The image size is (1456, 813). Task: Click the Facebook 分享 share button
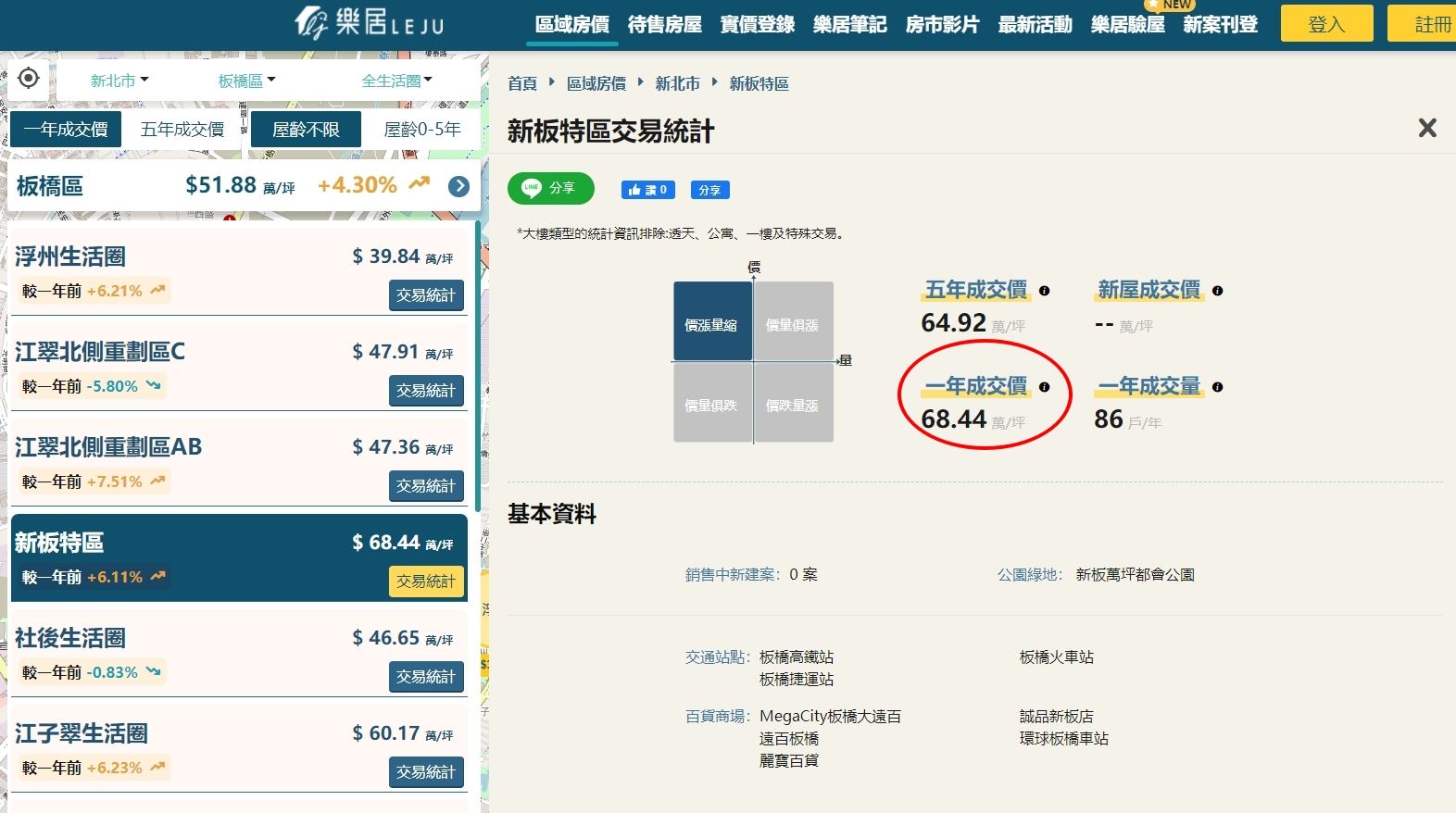[x=709, y=190]
